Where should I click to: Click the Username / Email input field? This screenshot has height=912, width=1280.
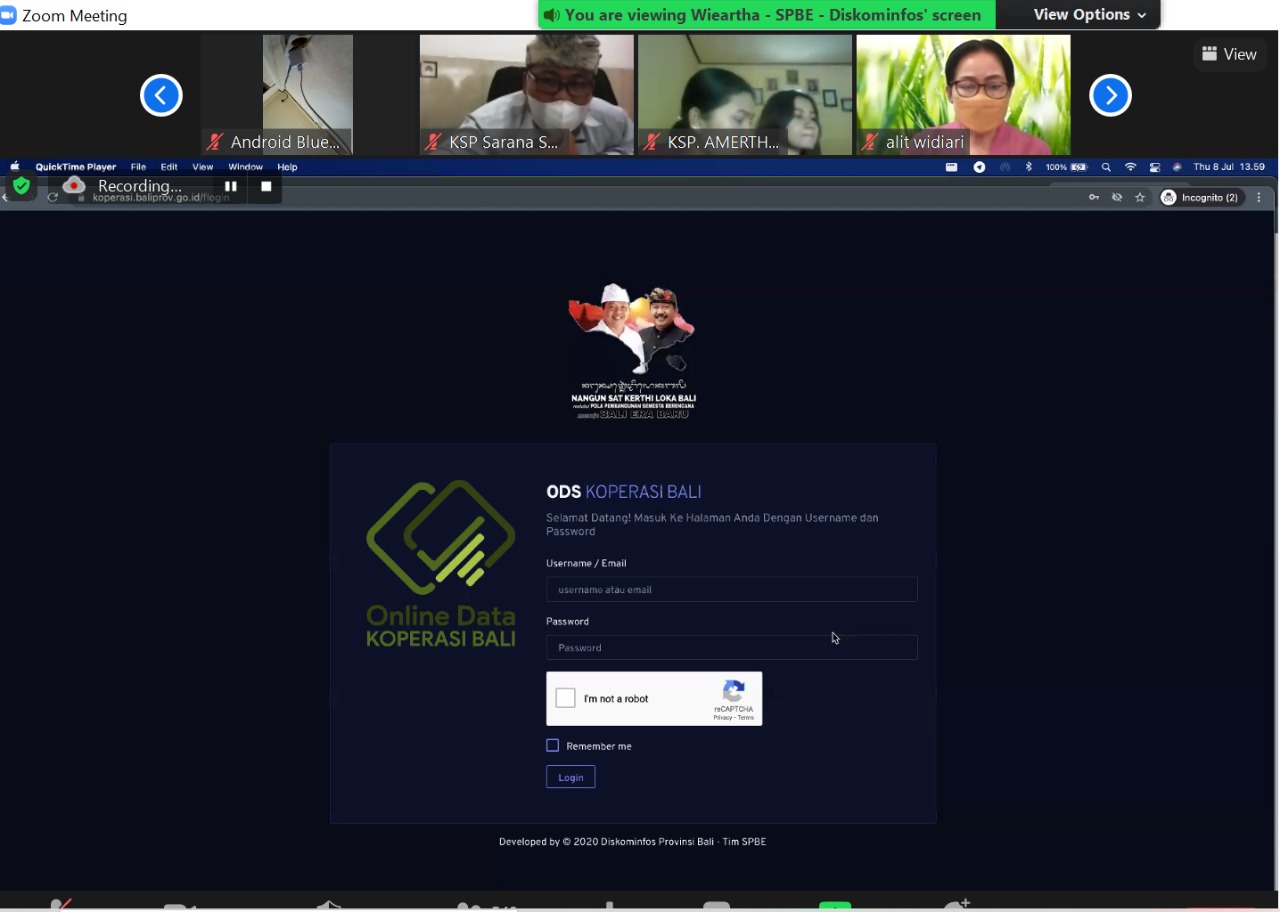731,589
